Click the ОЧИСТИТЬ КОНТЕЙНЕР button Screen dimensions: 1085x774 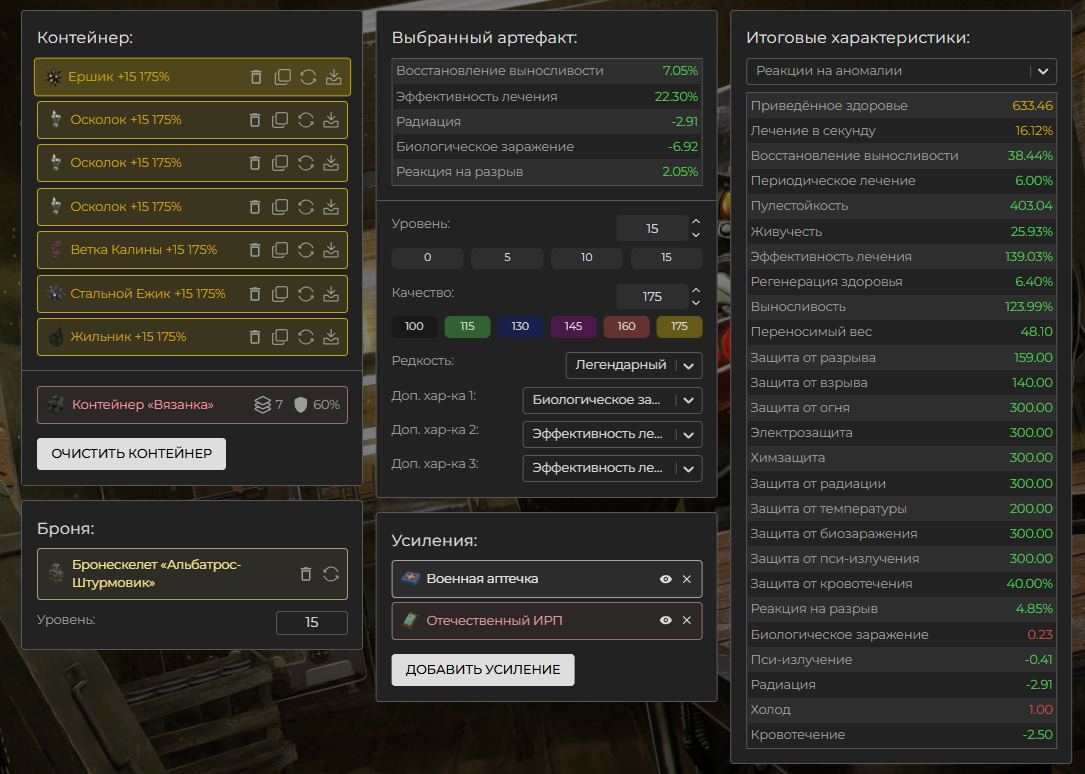click(x=131, y=454)
